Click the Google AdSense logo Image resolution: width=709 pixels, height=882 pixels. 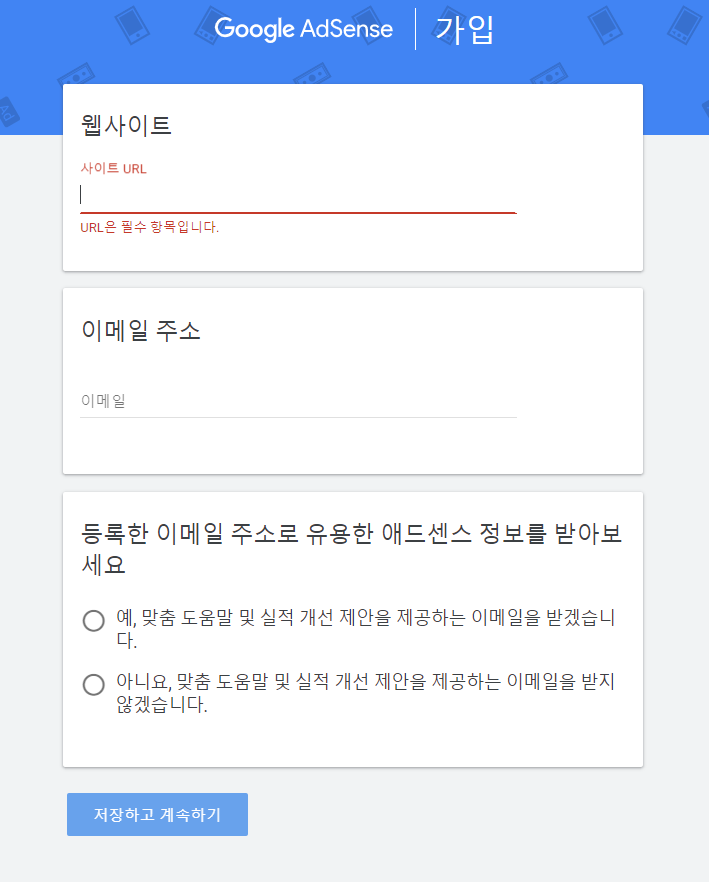[x=303, y=28]
